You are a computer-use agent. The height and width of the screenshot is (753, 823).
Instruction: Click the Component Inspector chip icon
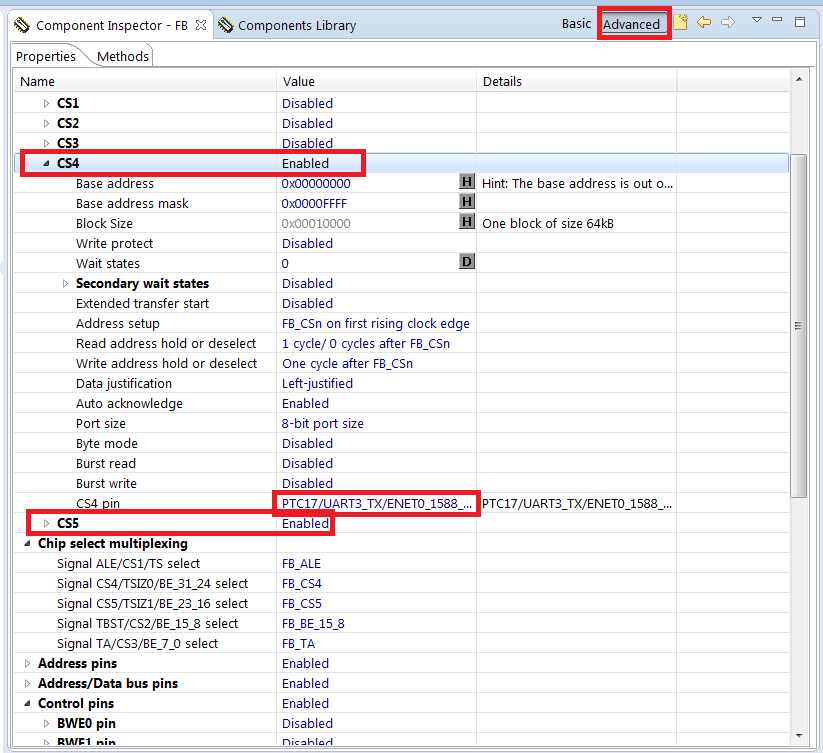[22, 25]
